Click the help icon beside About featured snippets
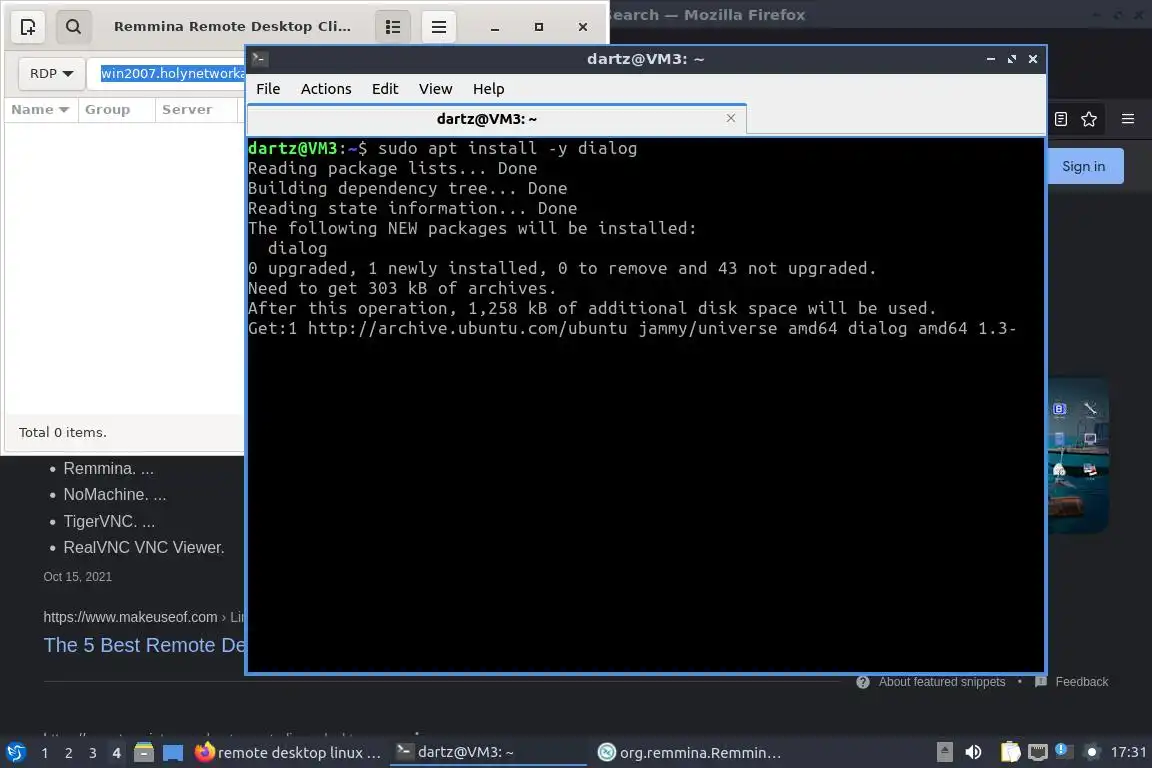The height and width of the screenshot is (768, 1152). point(863,682)
